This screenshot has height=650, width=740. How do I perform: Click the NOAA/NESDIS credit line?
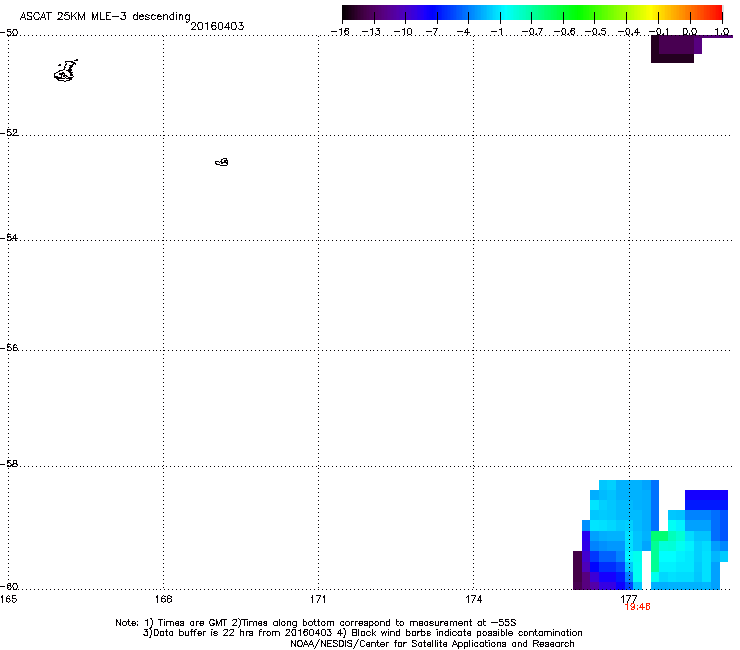pyautogui.click(x=432, y=643)
